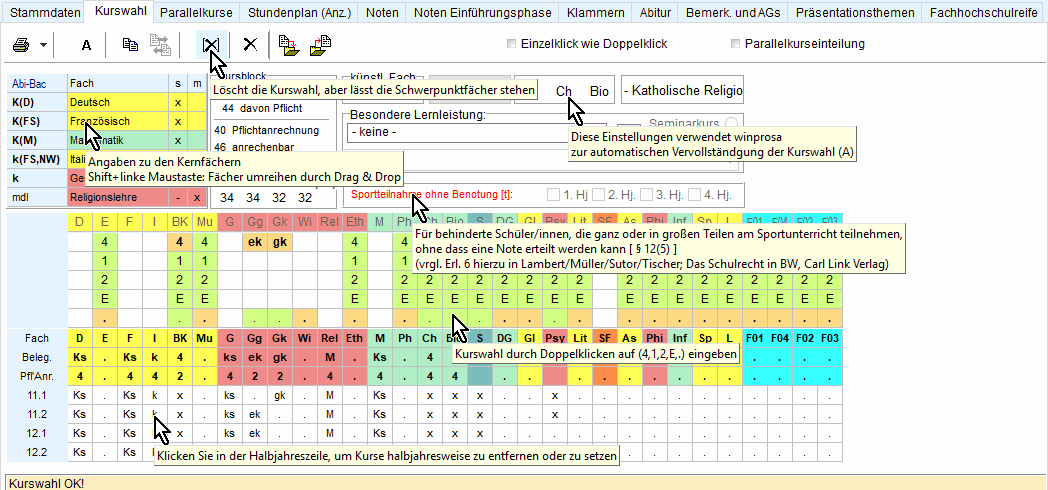Clear Kurswahl keeping Schwerpunktfächer via bracketed X
Image resolution: width=1048 pixels, height=490 pixels.
point(209,45)
